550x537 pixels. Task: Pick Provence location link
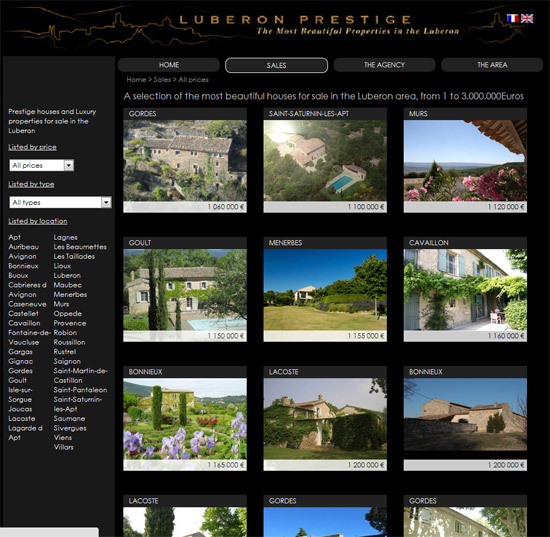(70, 323)
